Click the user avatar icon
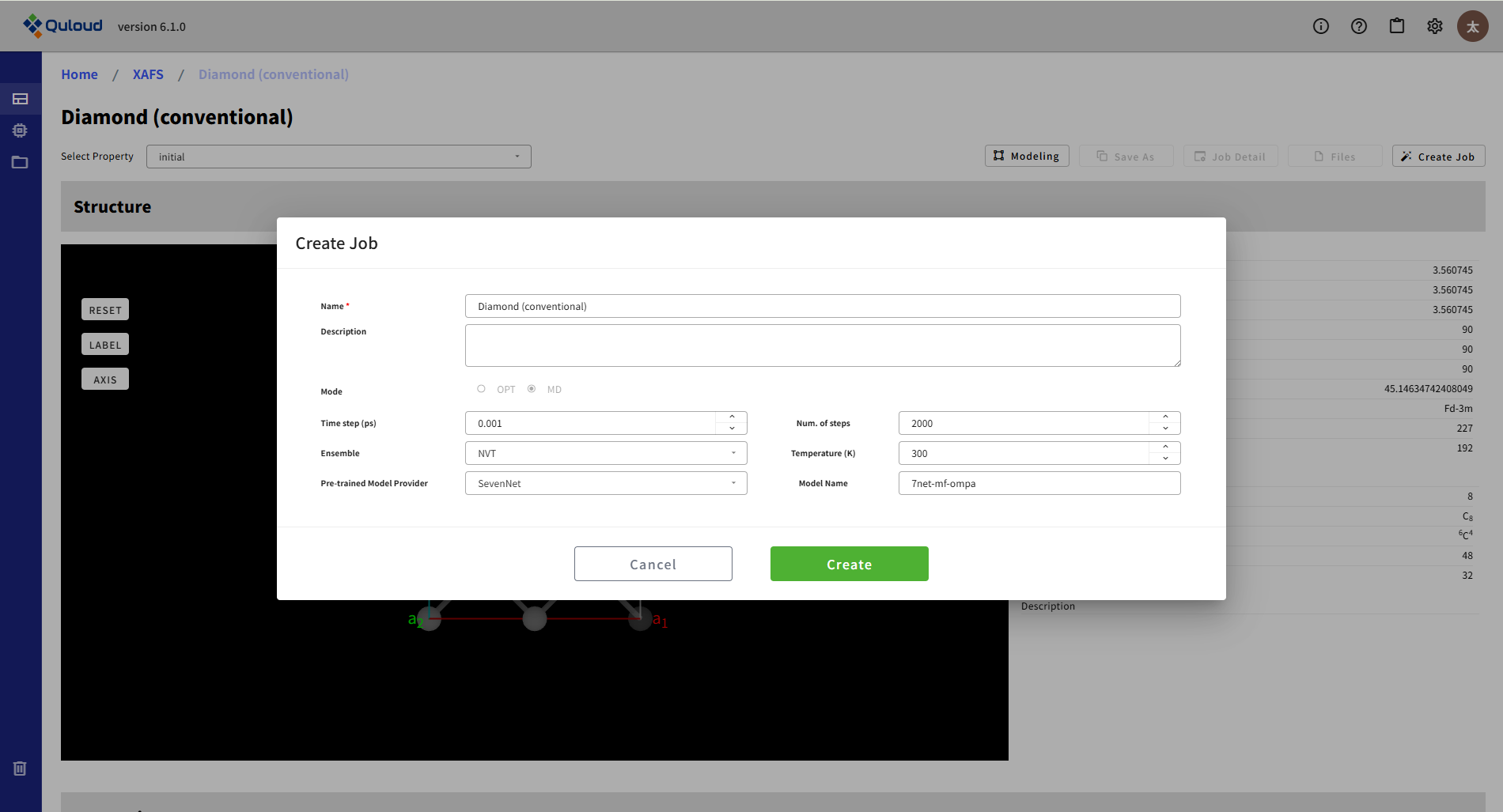This screenshot has width=1503, height=812. pyautogui.click(x=1472, y=26)
